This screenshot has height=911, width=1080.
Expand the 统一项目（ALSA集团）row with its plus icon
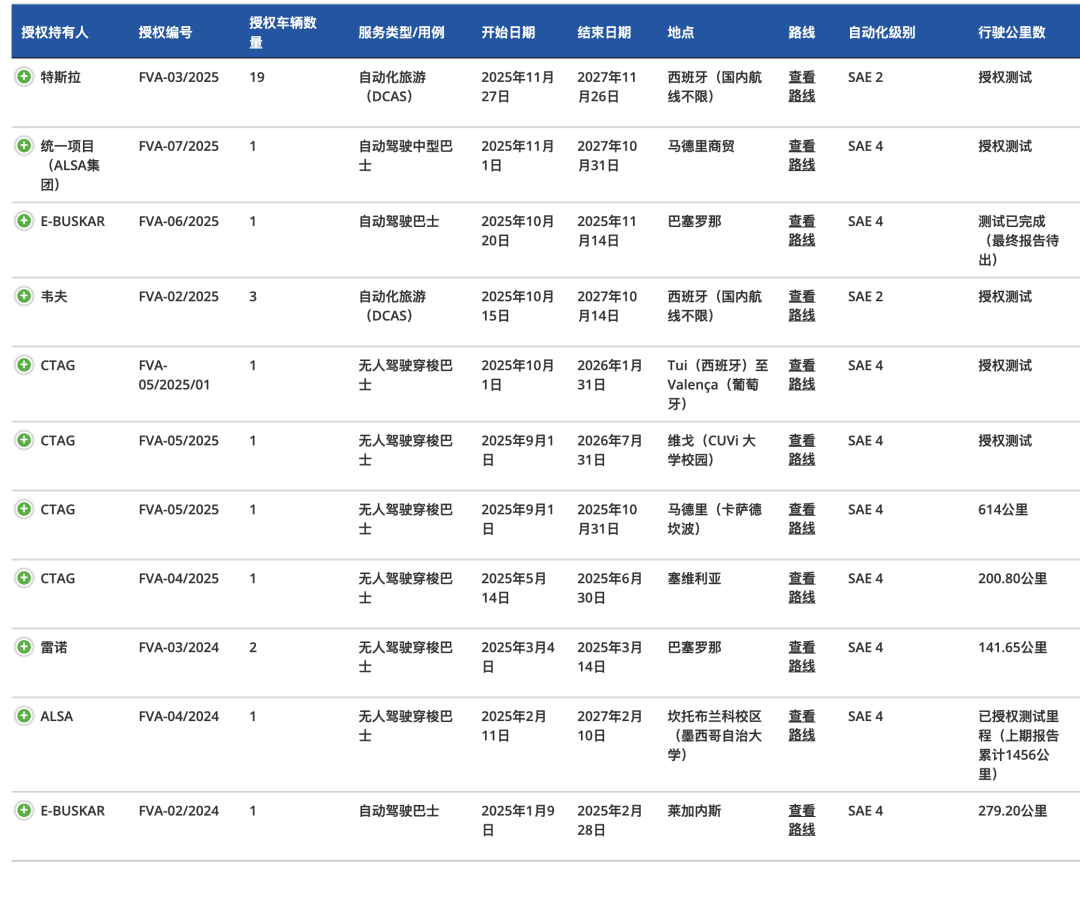pos(24,145)
